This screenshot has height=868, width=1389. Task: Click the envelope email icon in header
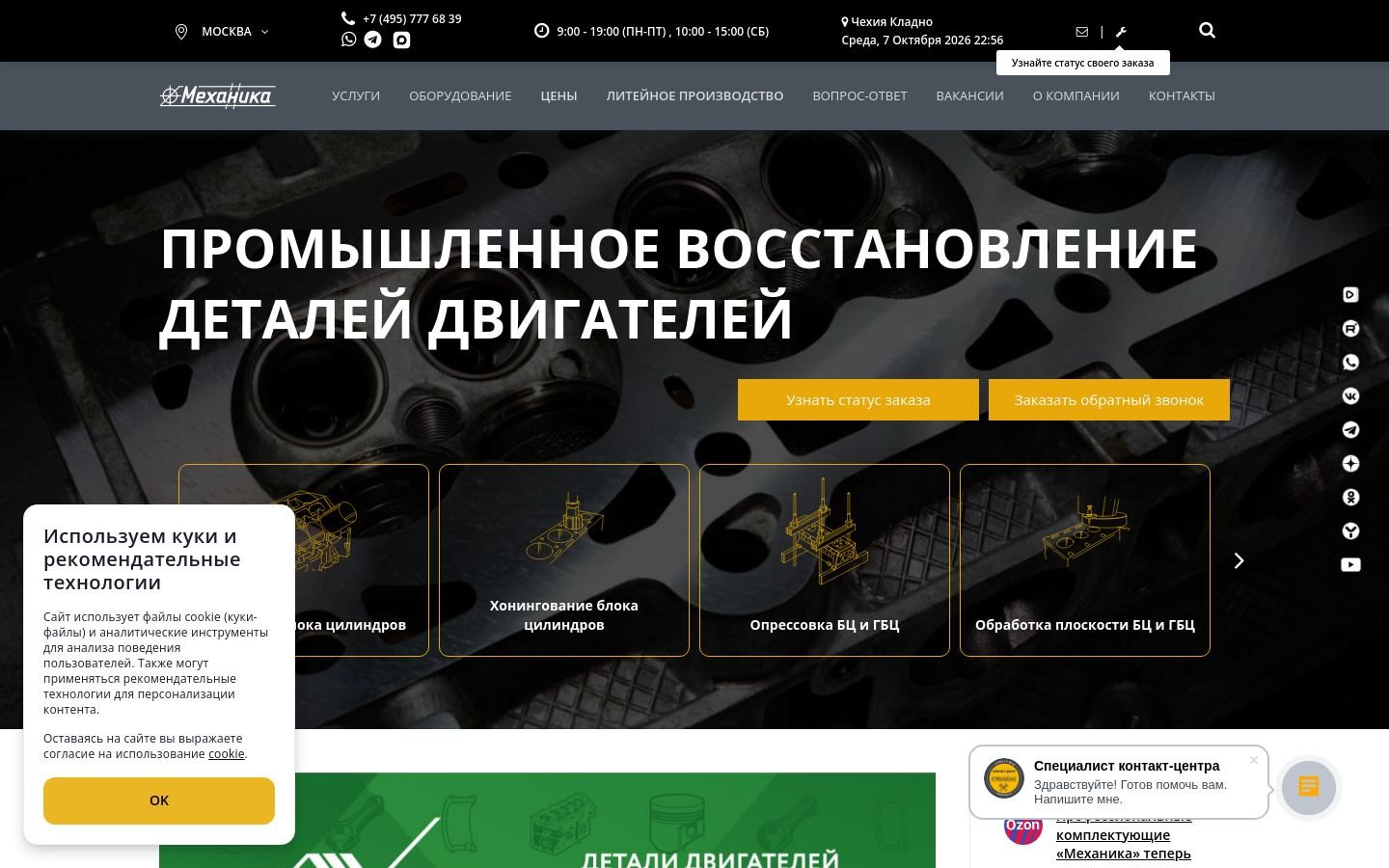[x=1081, y=32]
